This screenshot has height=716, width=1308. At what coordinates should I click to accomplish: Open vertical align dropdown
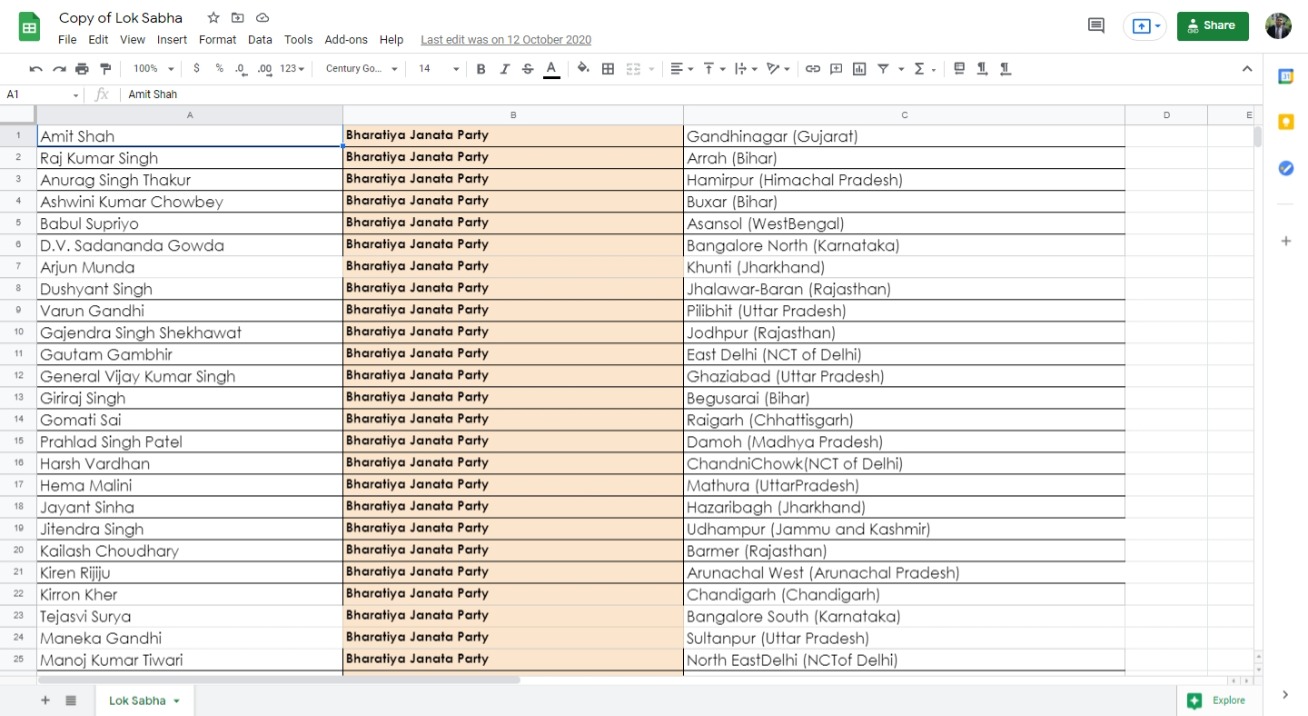(714, 69)
